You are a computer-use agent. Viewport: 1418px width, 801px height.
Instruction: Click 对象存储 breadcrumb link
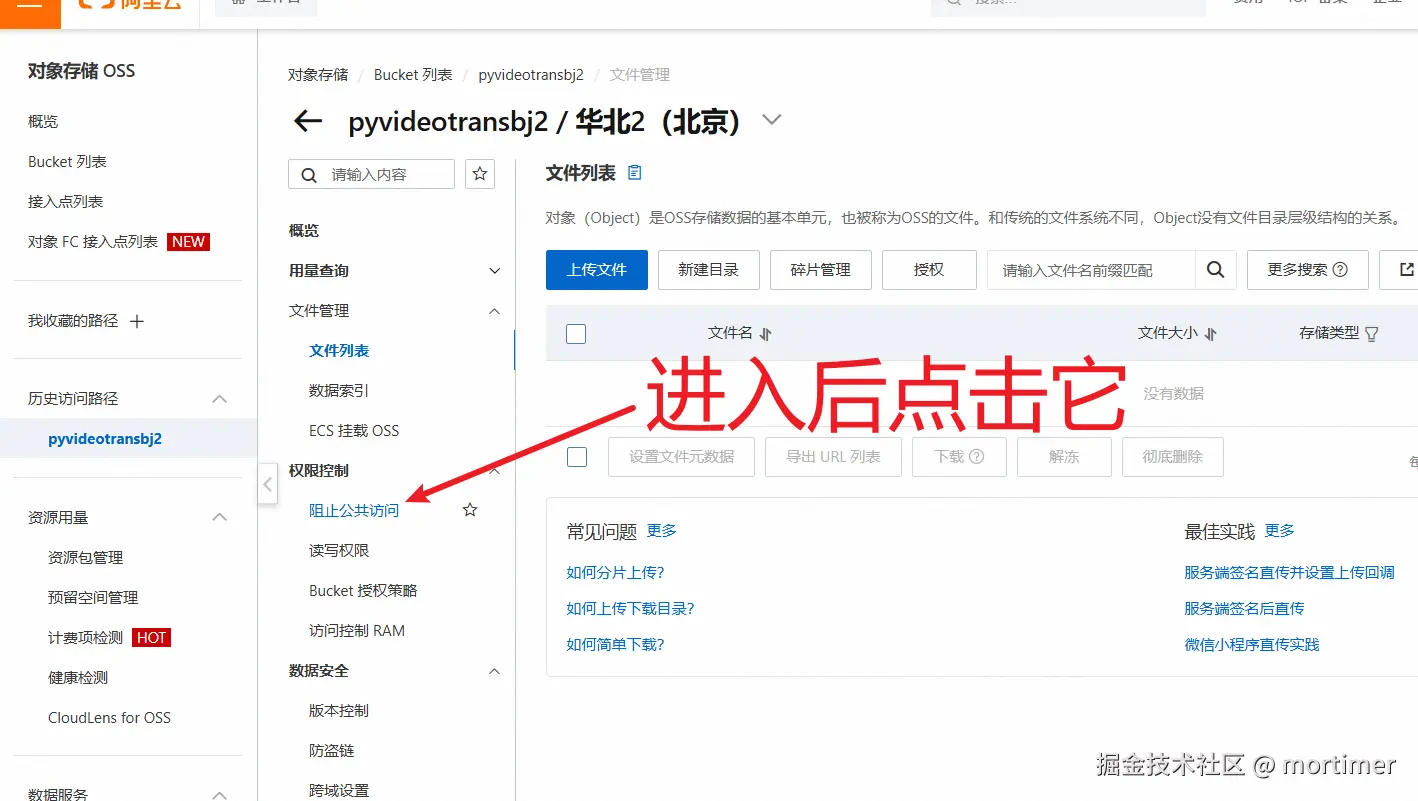[318, 75]
